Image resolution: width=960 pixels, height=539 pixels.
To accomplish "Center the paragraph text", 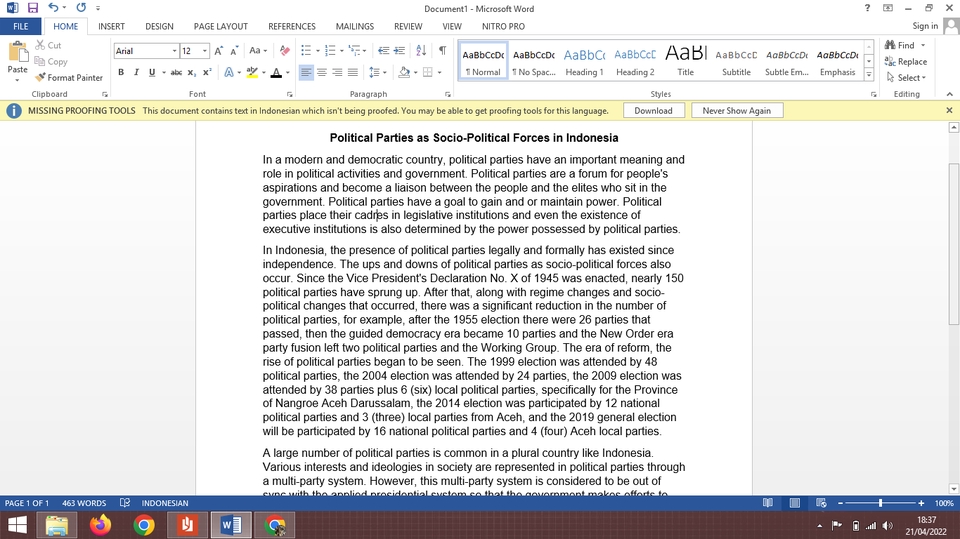I will click(x=321, y=72).
